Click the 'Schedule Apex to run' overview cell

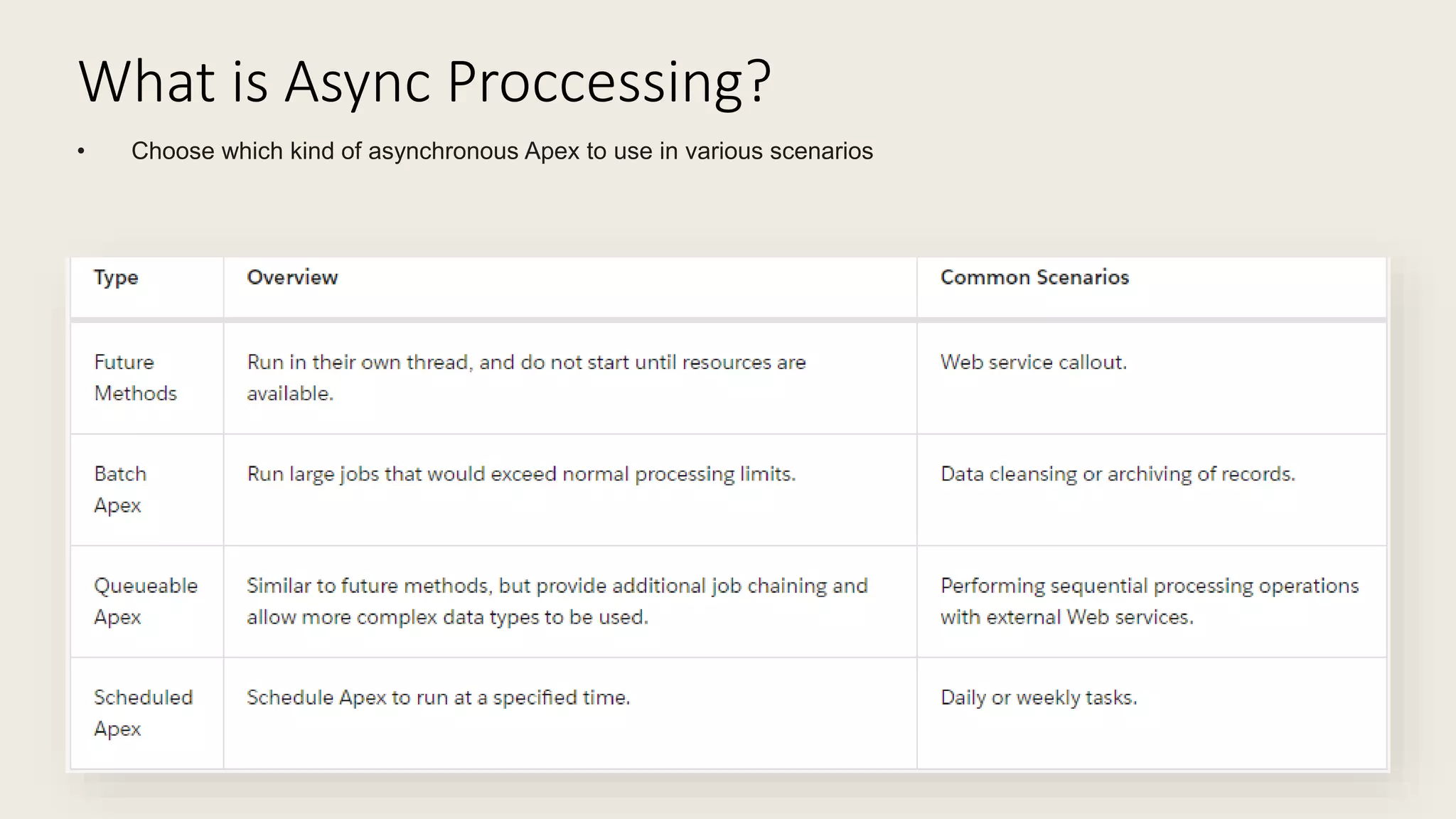[x=438, y=697]
